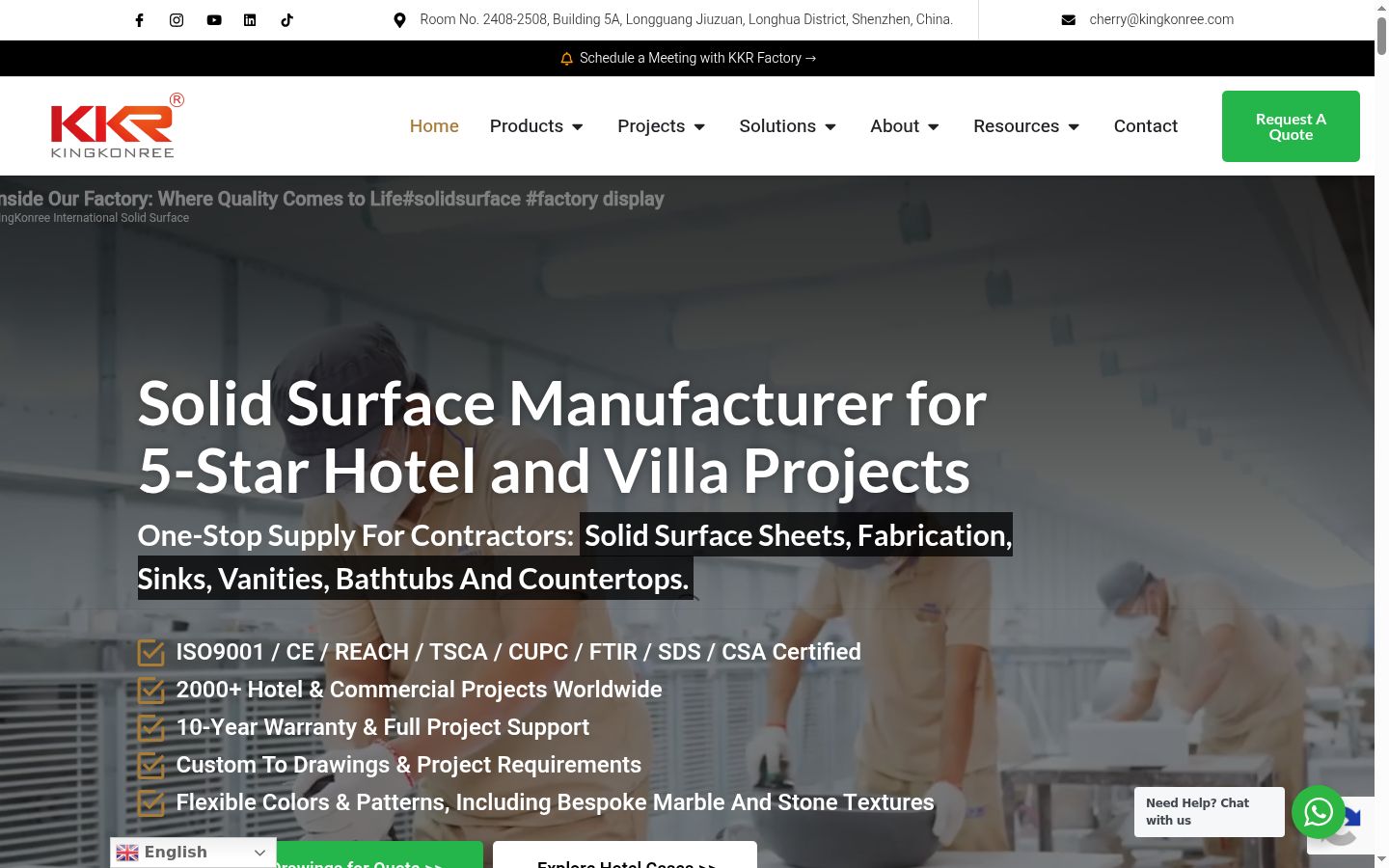Expand the Resources dropdown arrow

(1074, 126)
